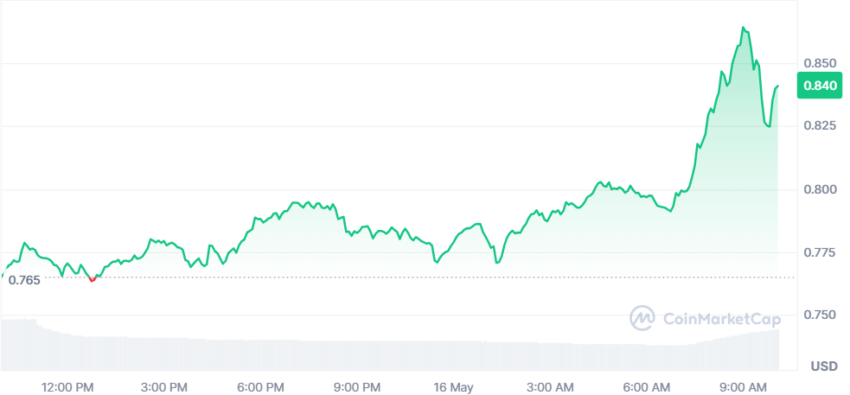Click the 0.765 opening price label
Screen dimensions: 850x395
[x=24, y=281]
